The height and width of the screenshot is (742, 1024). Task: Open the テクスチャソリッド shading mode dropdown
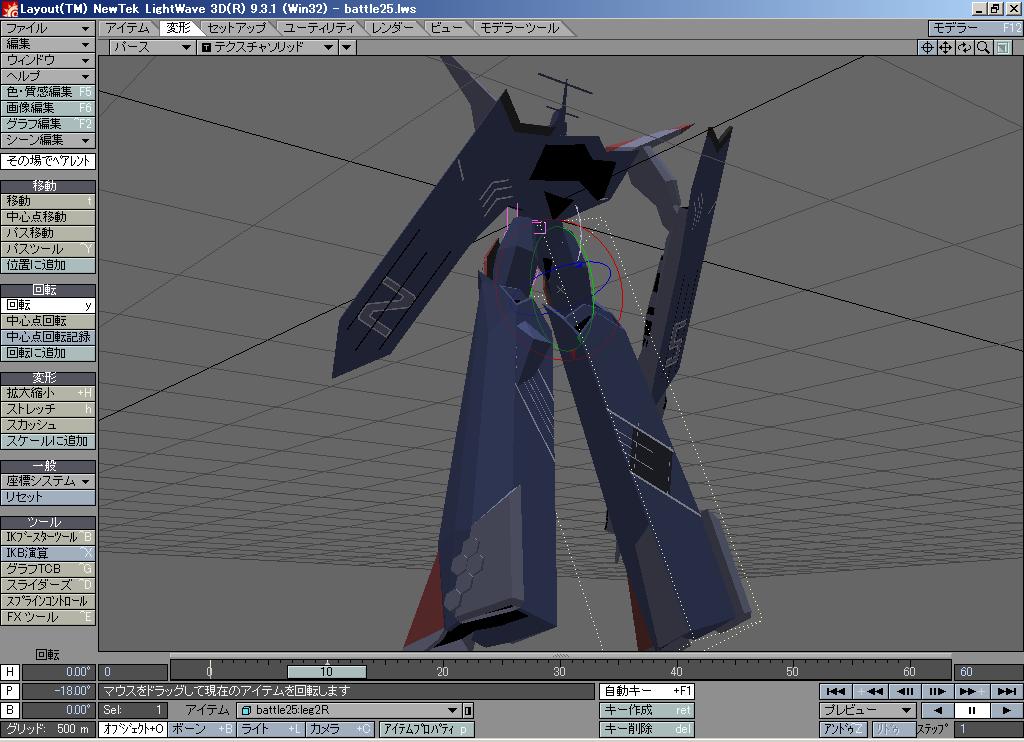pos(267,47)
